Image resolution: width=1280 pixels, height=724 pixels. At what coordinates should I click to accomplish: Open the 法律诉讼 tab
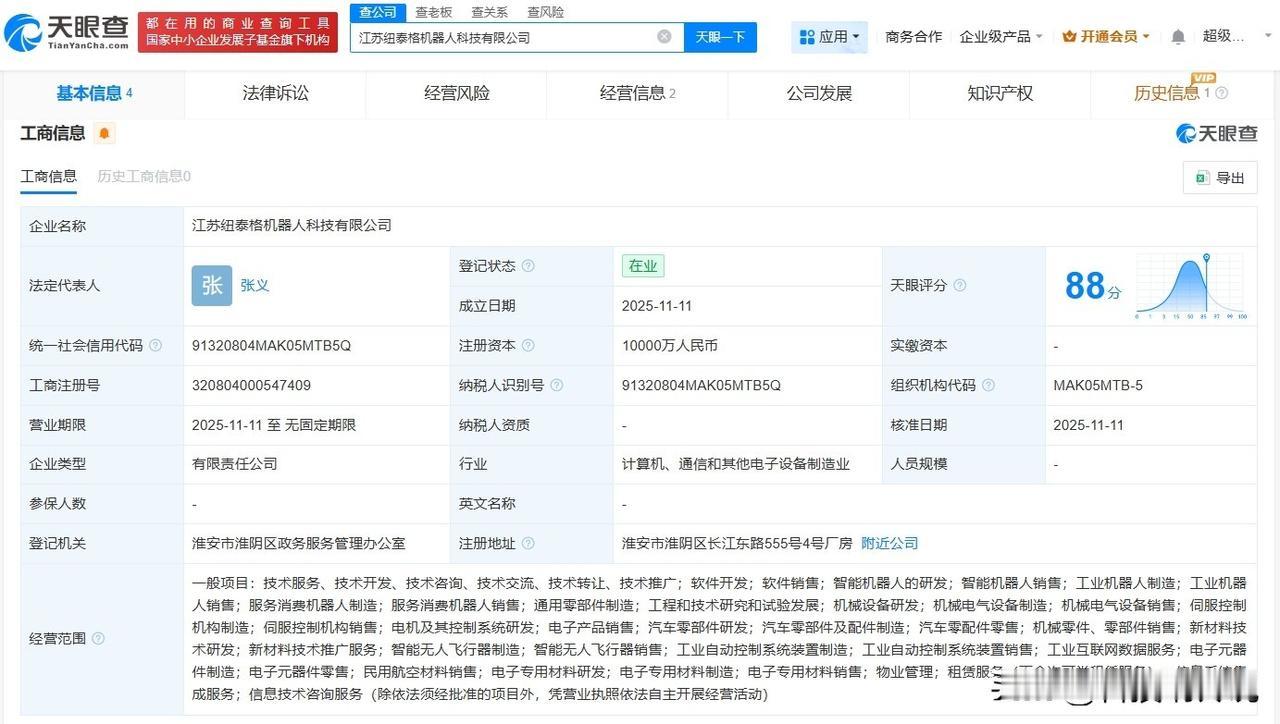(x=275, y=93)
